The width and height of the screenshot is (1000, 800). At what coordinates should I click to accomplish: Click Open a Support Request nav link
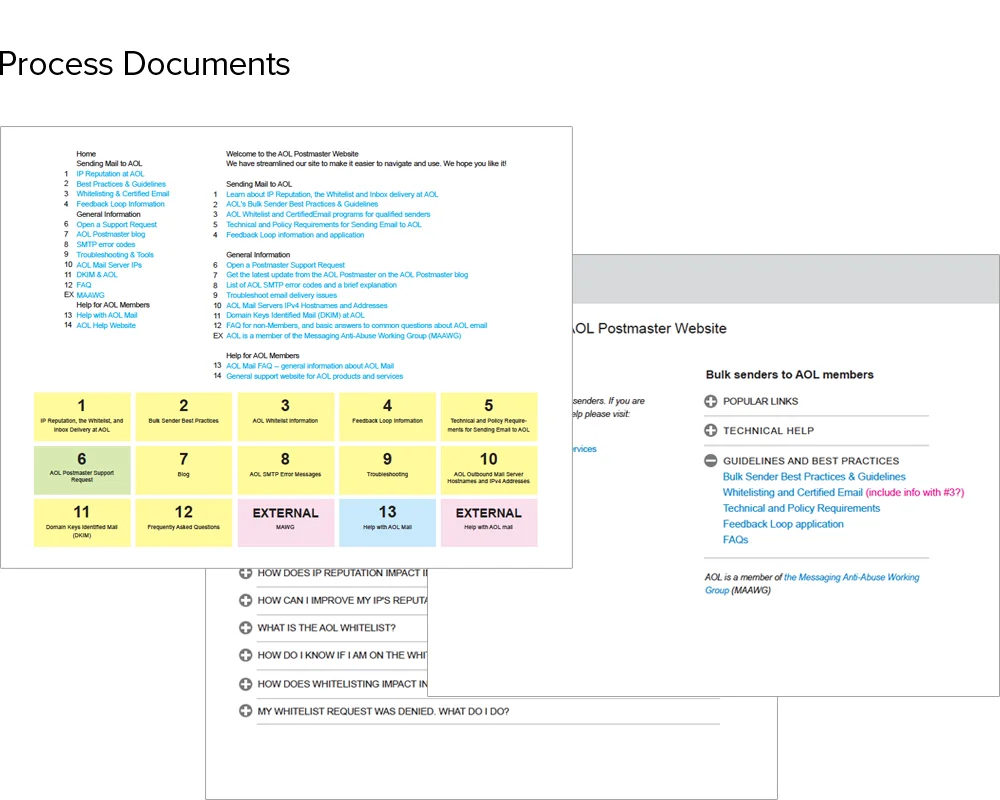(x=117, y=225)
